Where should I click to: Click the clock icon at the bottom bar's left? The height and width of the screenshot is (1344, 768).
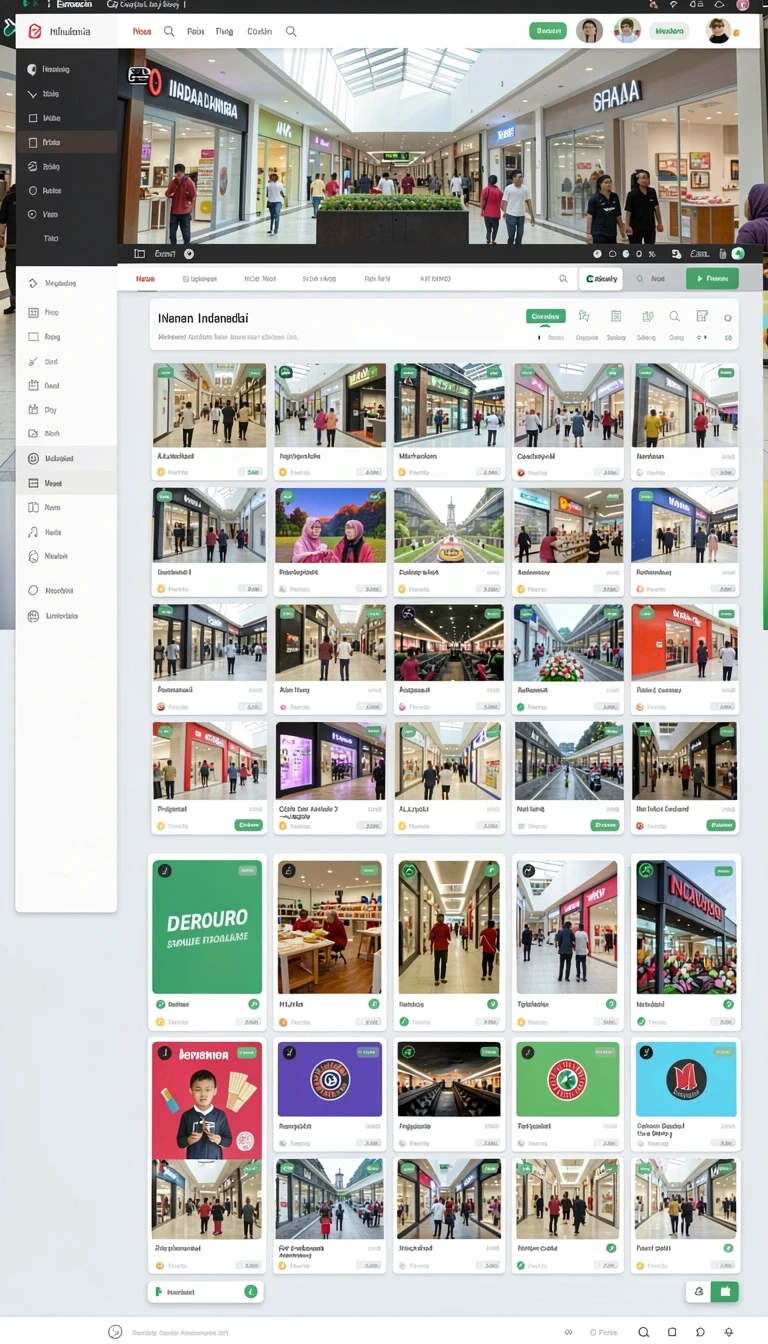(x=115, y=1332)
